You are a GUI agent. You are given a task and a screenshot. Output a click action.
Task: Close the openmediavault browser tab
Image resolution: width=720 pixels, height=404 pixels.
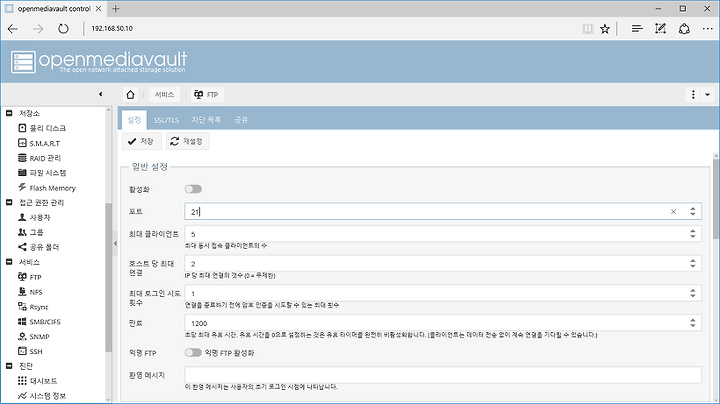click(99, 8)
